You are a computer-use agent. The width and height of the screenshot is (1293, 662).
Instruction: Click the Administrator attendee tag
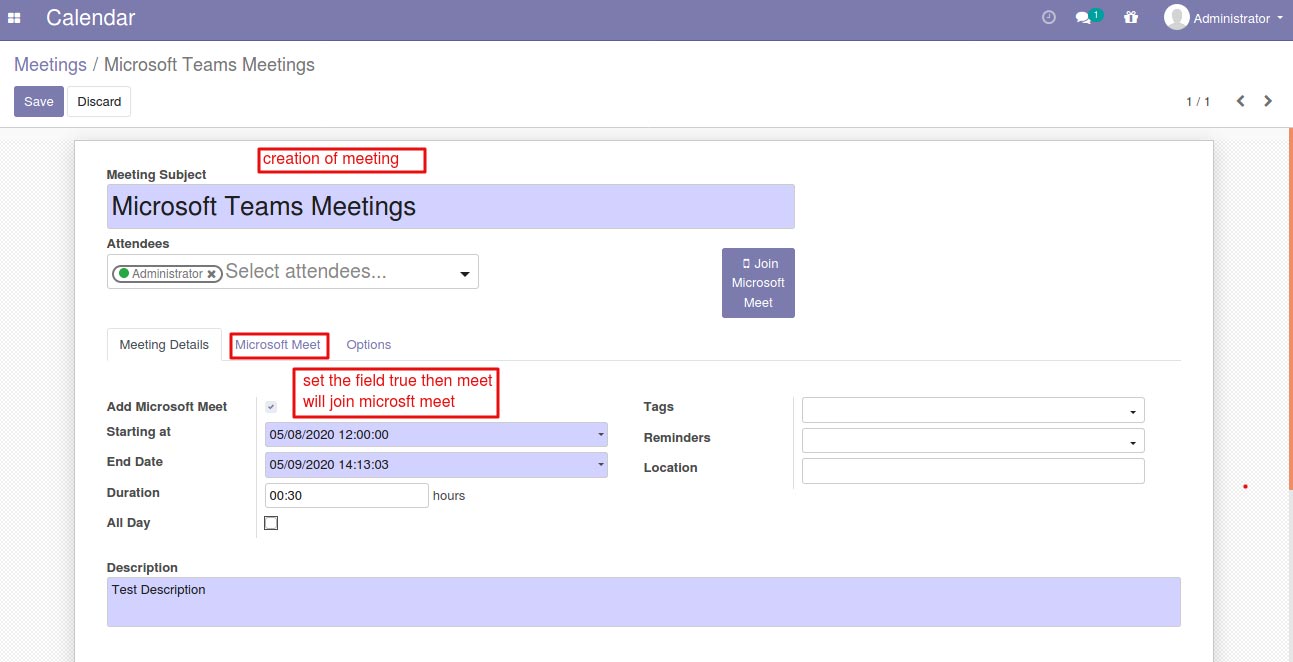167,274
